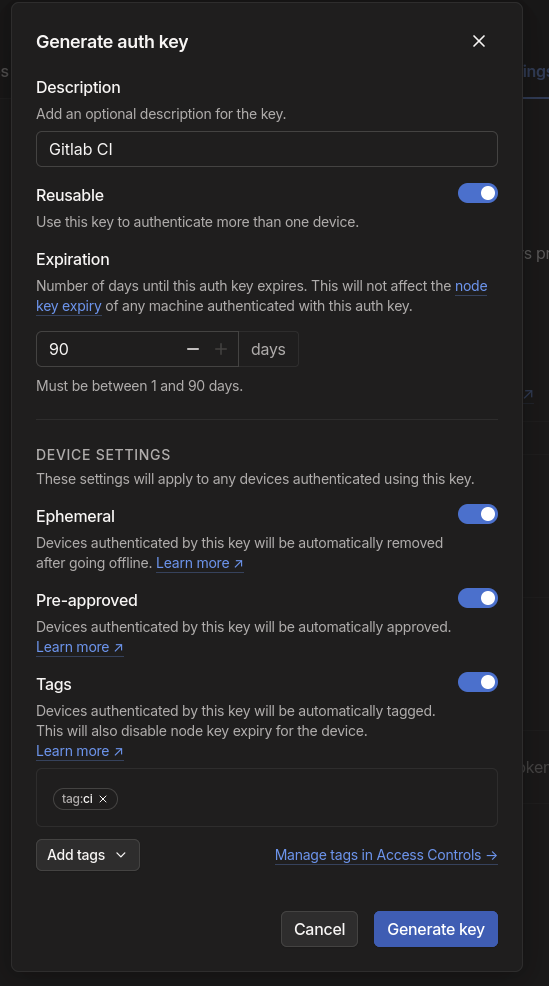This screenshot has width=549, height=986.
Task: Turn off the Pre-approved switch
Action: [x=477, y=598]
